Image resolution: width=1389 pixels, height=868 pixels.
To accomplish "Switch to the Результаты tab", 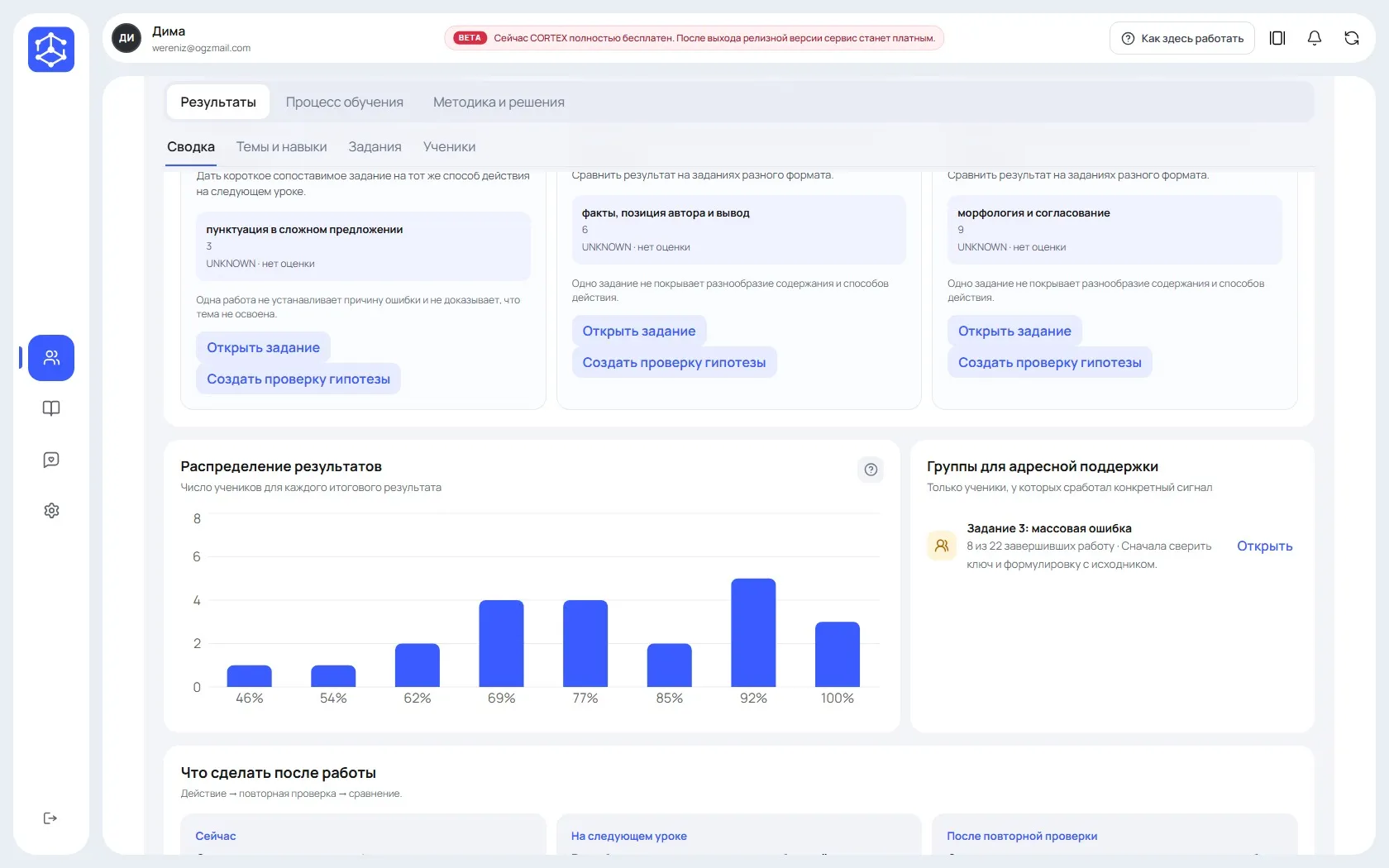I will [x=218, y=102].
